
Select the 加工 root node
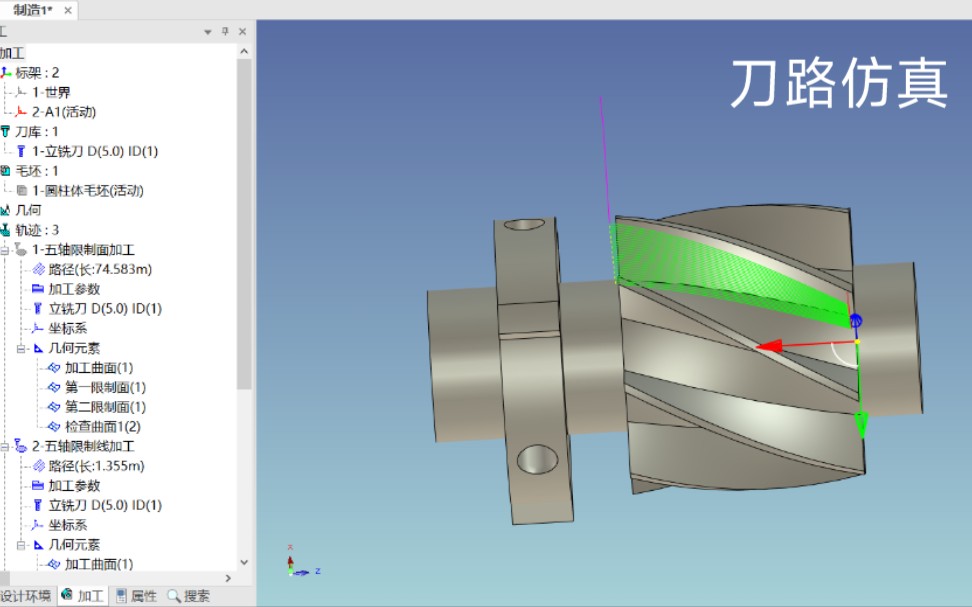(12, 53)
